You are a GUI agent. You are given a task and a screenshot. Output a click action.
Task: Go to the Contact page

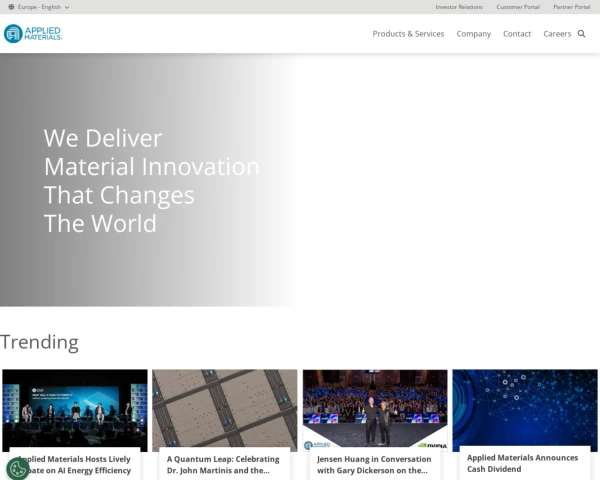click(517, 34)
